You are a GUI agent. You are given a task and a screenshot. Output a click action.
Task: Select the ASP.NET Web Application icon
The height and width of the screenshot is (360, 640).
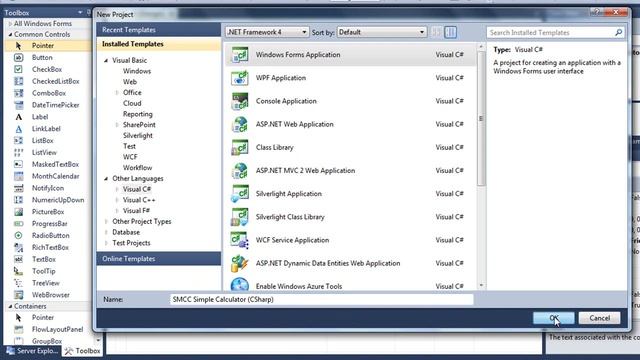click(240, 124)
